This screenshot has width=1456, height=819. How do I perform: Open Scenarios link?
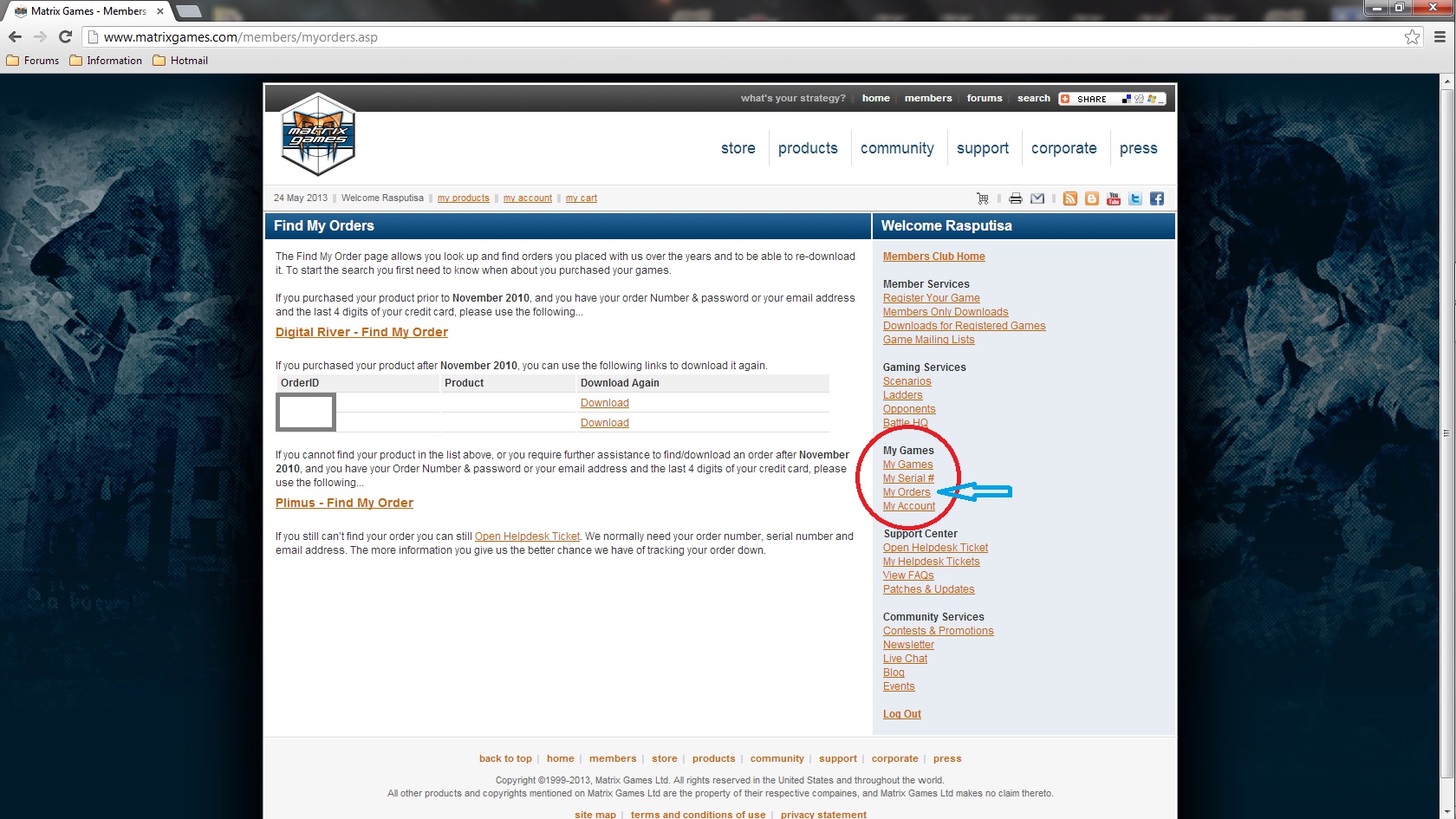click(907, 381)
